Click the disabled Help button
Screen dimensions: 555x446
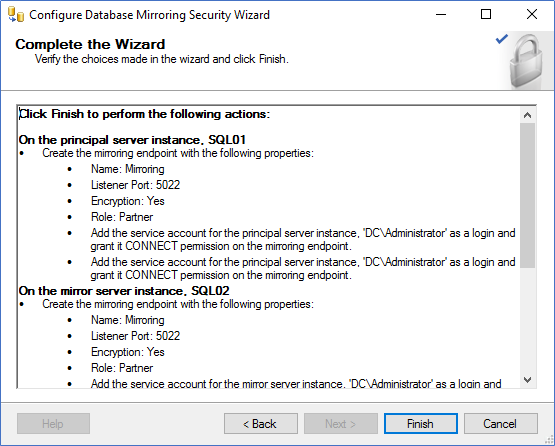[x=53, y=423]
